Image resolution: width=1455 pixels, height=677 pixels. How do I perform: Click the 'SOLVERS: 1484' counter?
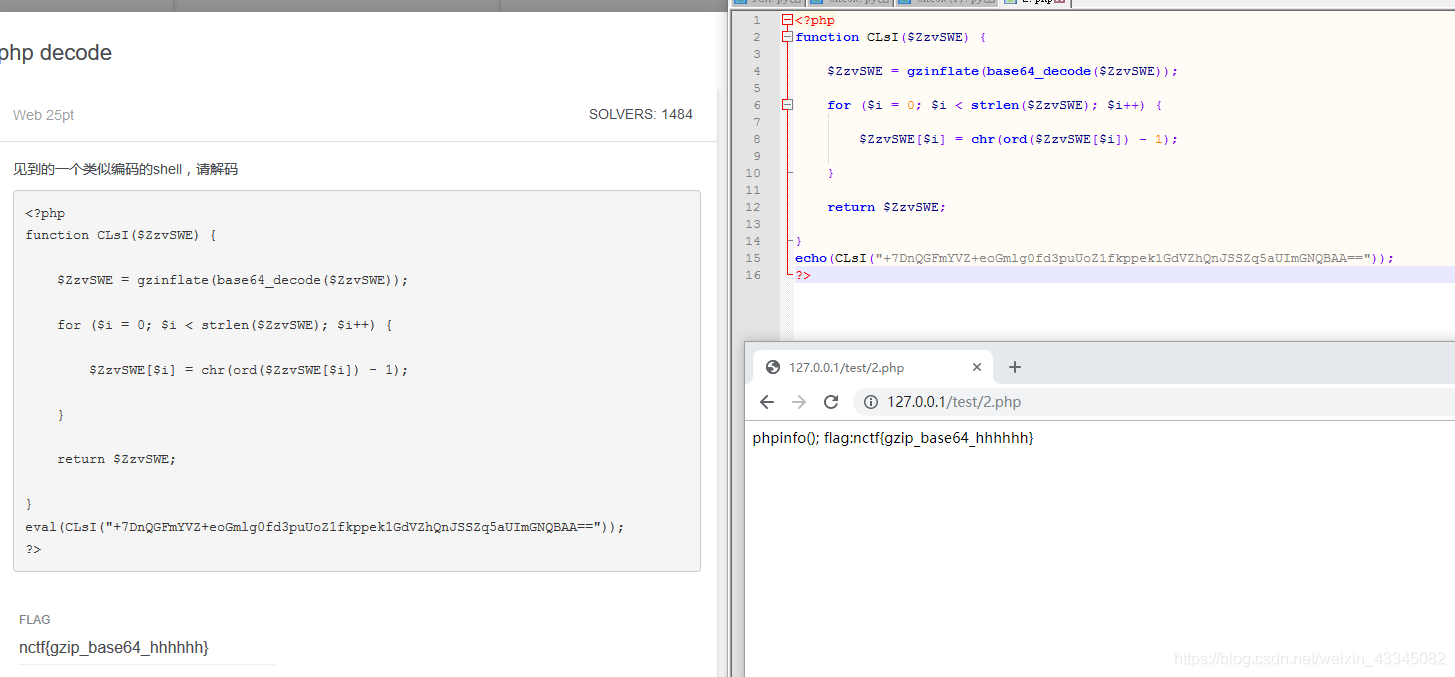641,115
